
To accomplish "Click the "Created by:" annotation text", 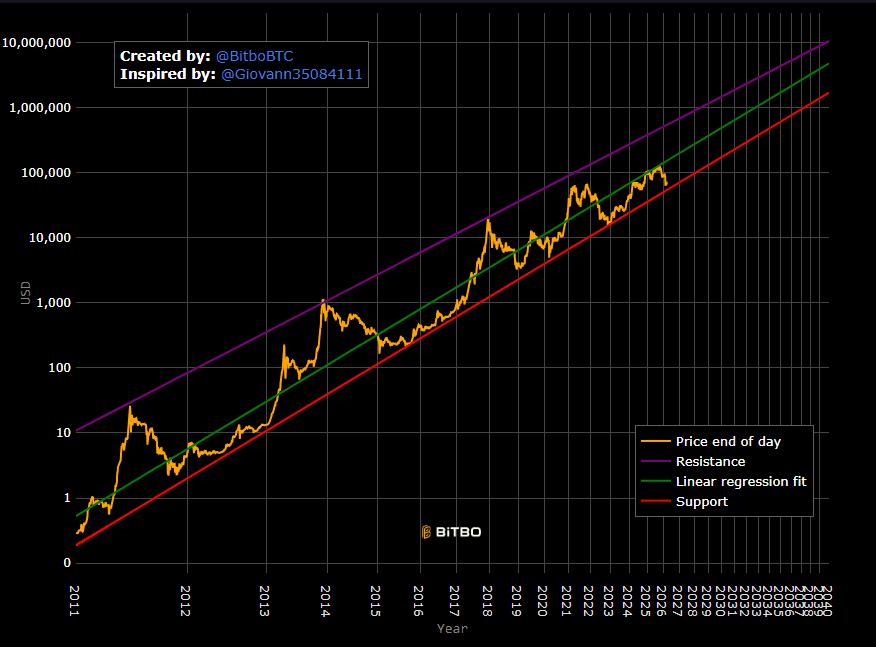I will [x=165, y=56].
